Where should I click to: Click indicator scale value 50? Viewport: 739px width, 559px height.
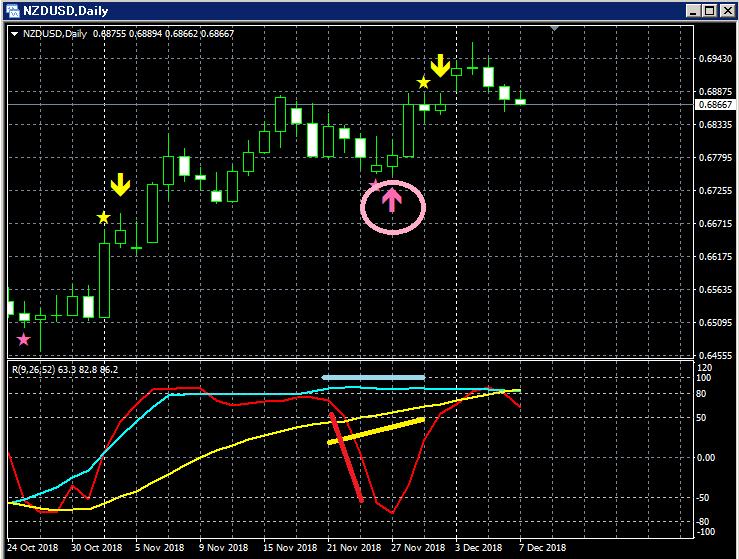point(701,418)
